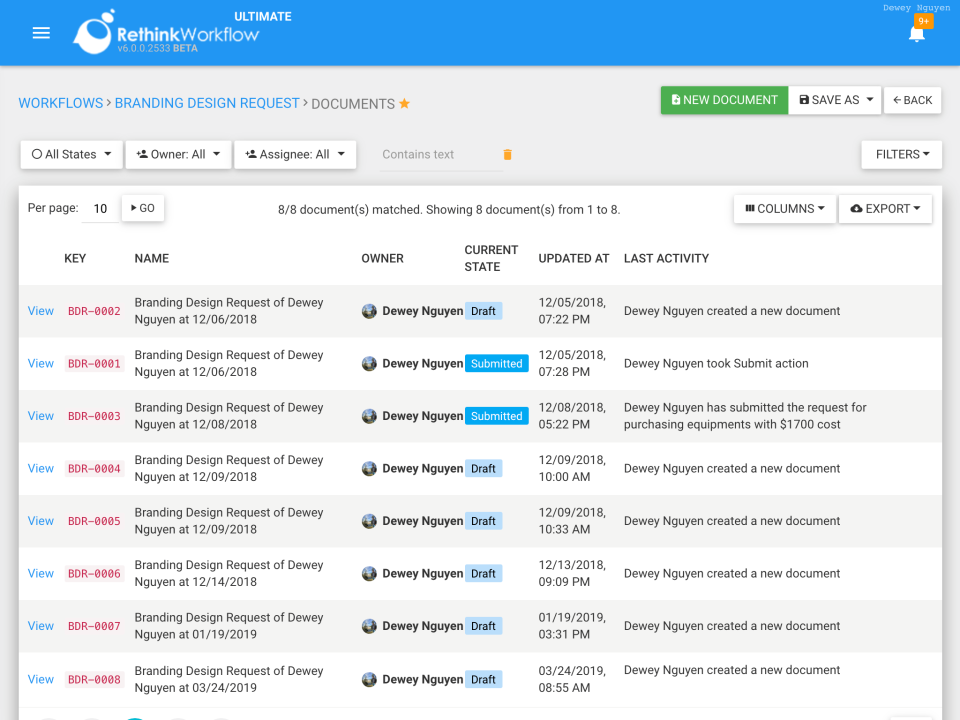Viewport: 960px width, 720px height.
Task: Expand the Assignee: All dropdown
Action: (295, 154)
